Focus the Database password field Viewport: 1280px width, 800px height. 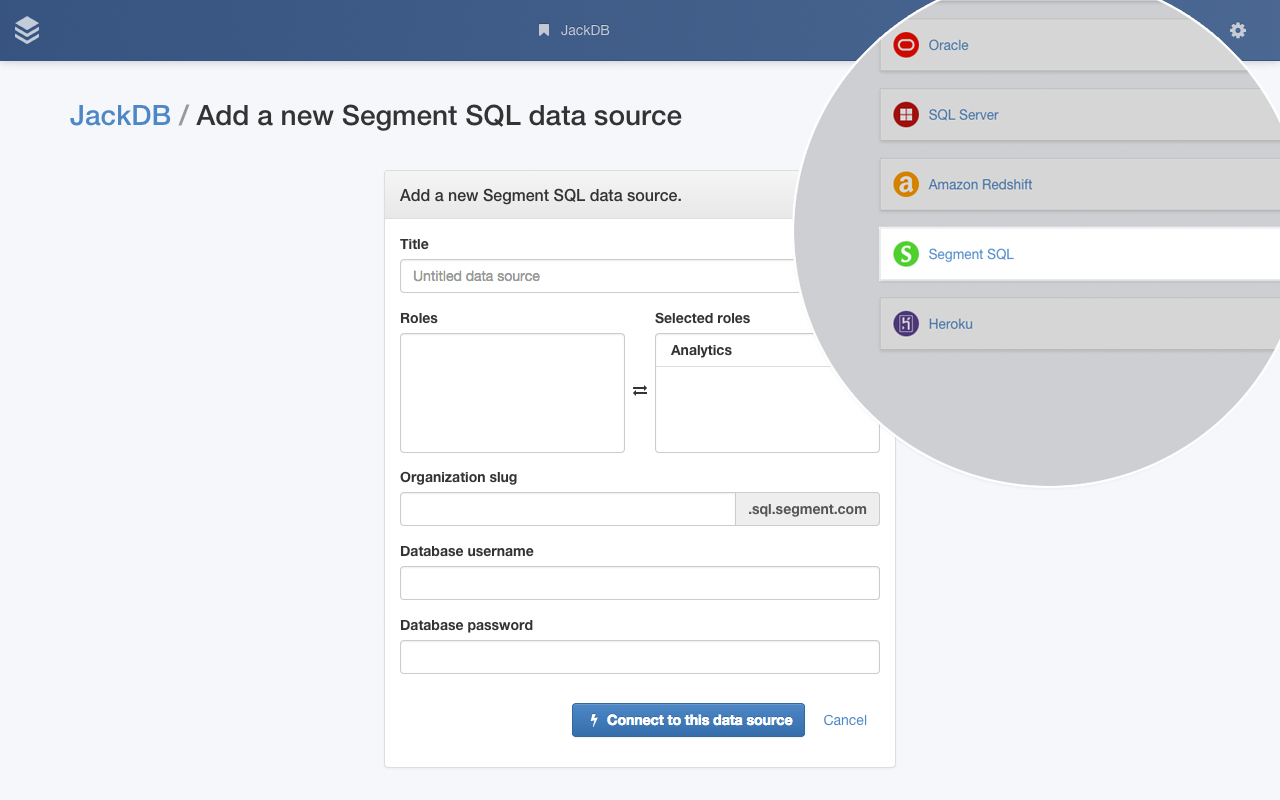pos(640,657)
